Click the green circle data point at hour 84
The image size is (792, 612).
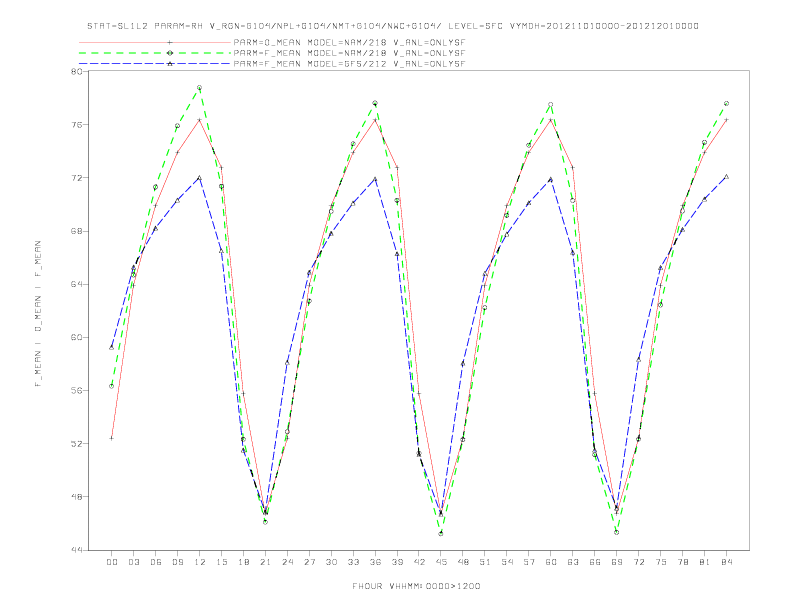727,104
